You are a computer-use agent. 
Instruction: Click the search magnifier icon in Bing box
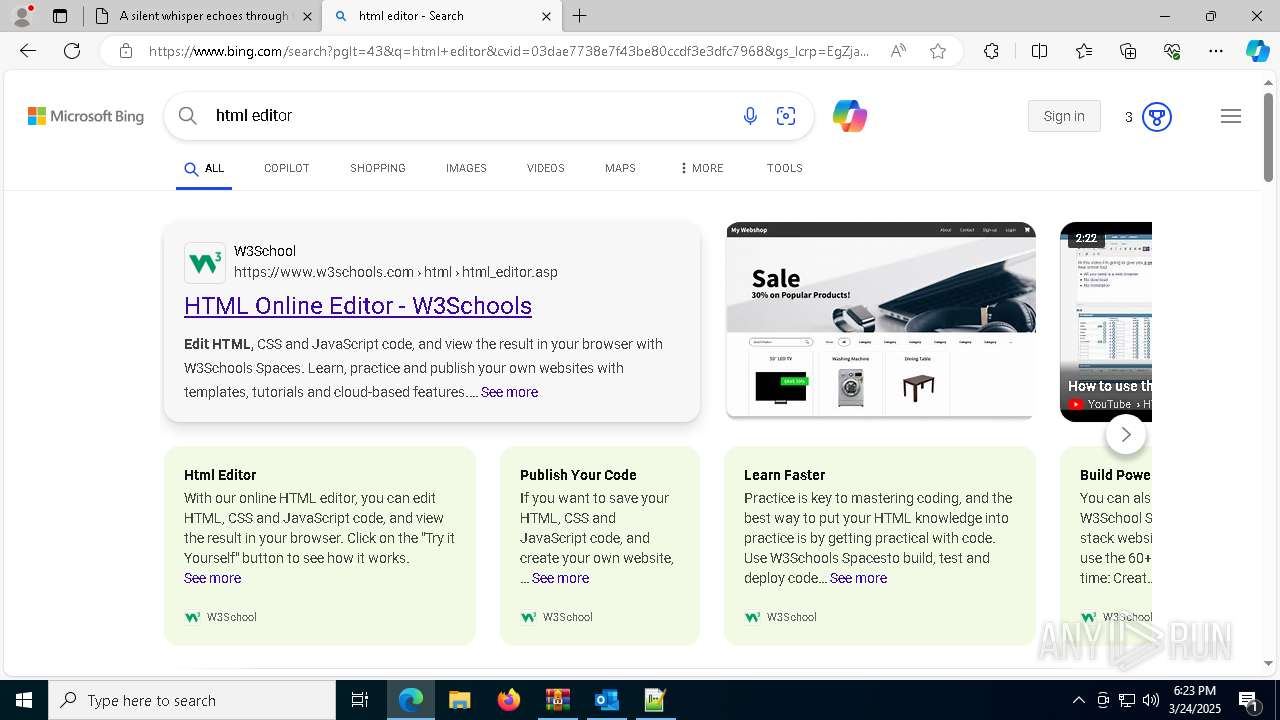click(188, 116)
